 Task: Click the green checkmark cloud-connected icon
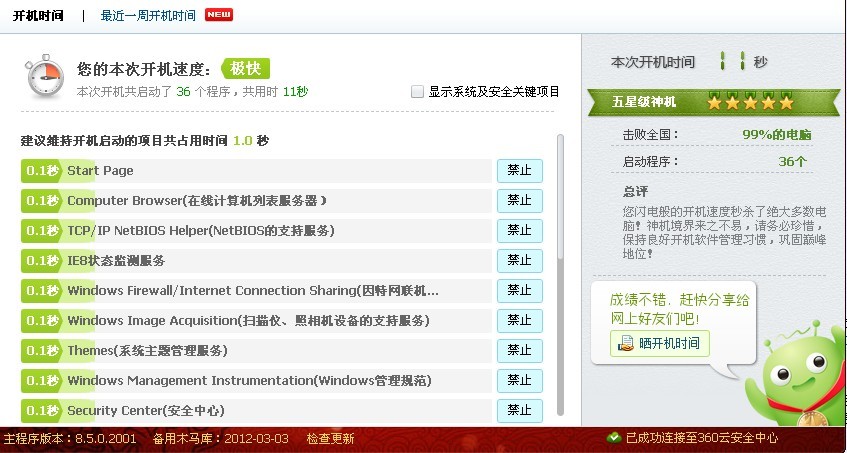(x=613, y=438)
